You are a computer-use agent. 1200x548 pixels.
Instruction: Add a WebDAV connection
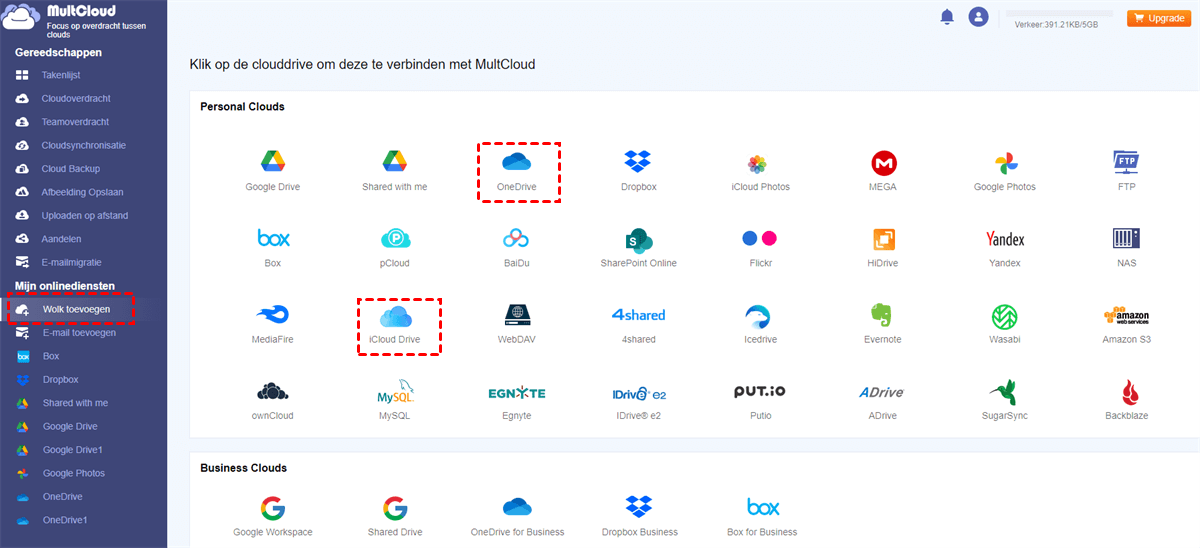pos(517,315)
